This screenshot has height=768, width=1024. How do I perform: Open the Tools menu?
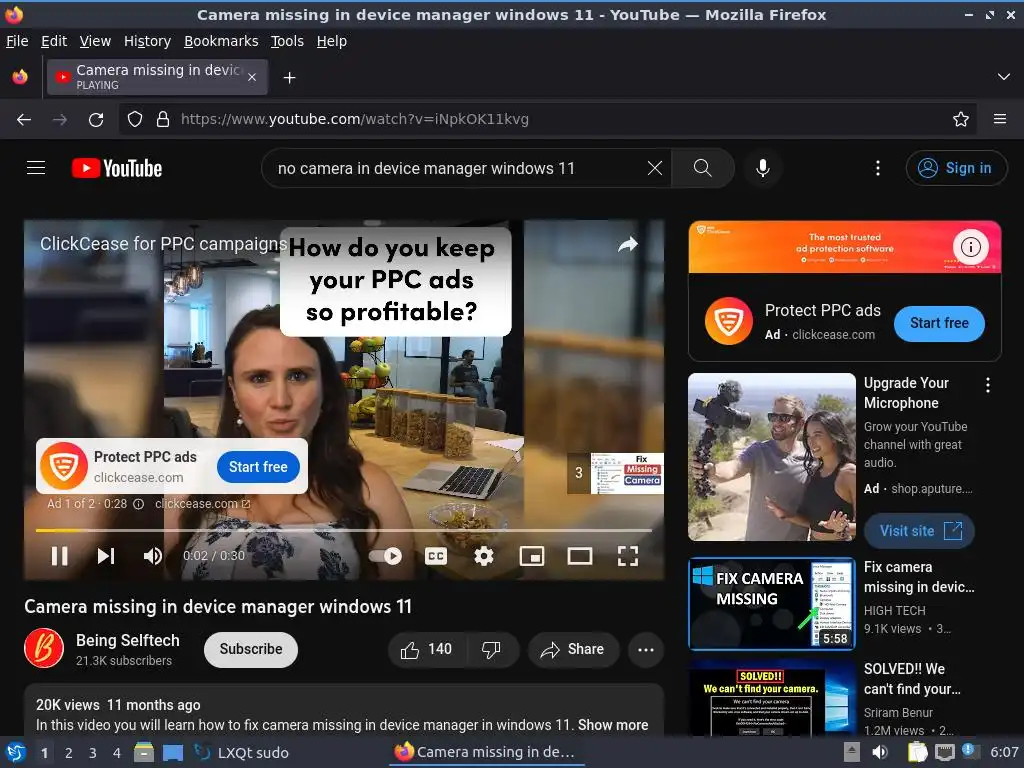point(287,41)
